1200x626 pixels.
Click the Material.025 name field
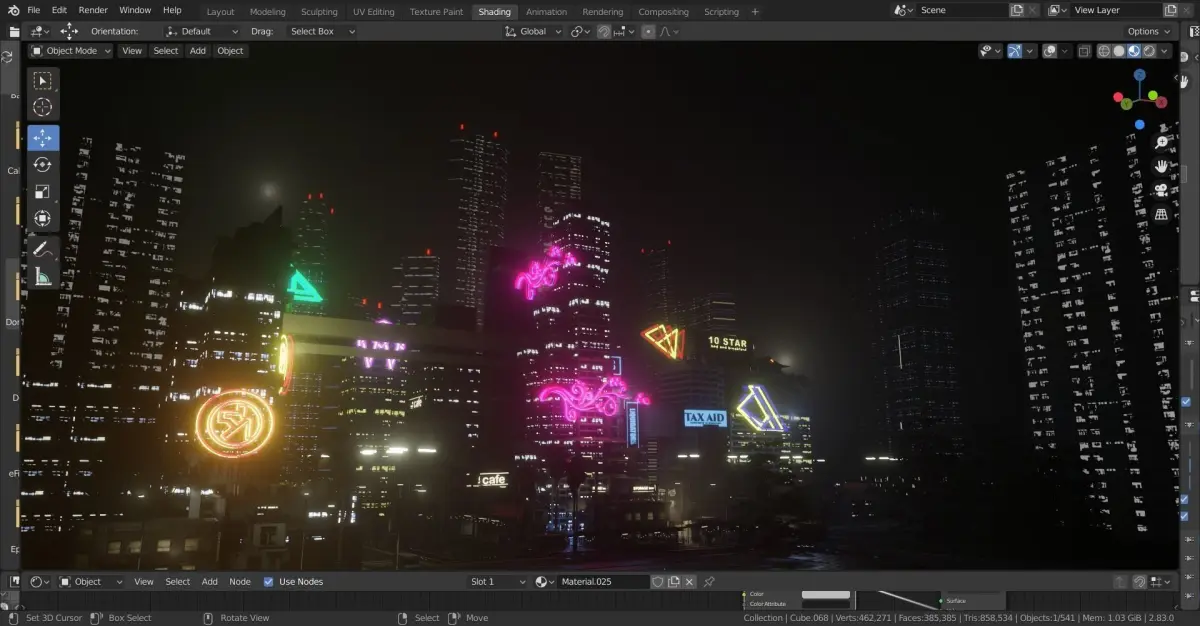point(603,581)
